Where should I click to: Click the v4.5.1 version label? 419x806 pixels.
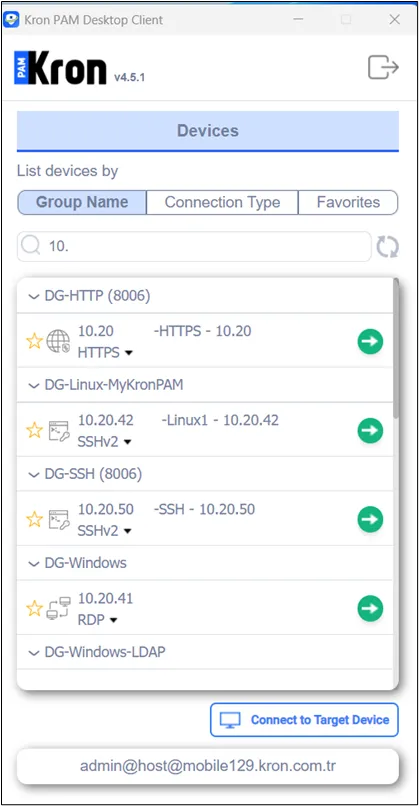click(x=130, y=78)
